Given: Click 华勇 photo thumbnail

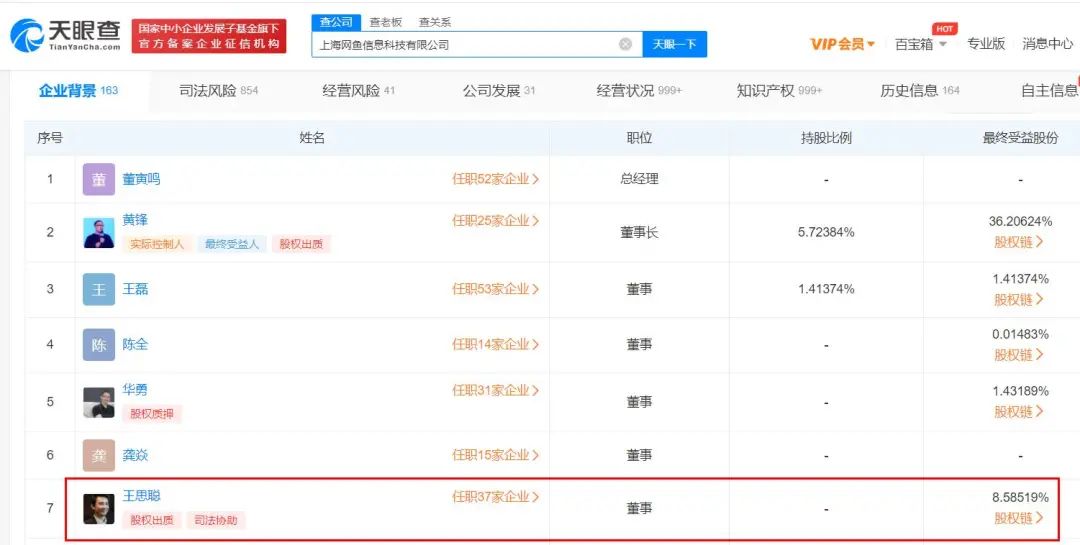Looking at the screenshot, I should [x=98, y=402].
